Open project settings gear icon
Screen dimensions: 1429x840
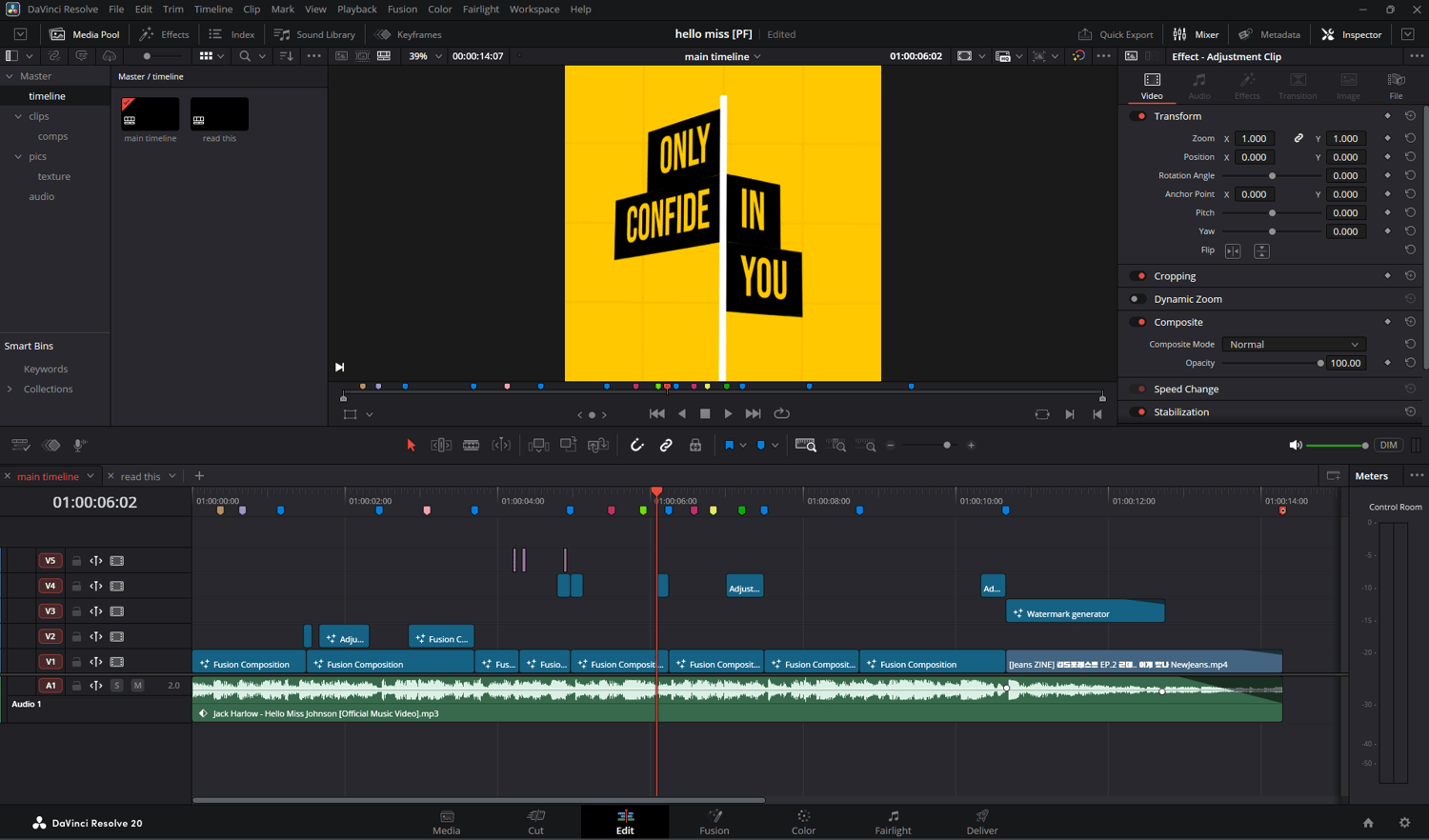pos(1404,823)
